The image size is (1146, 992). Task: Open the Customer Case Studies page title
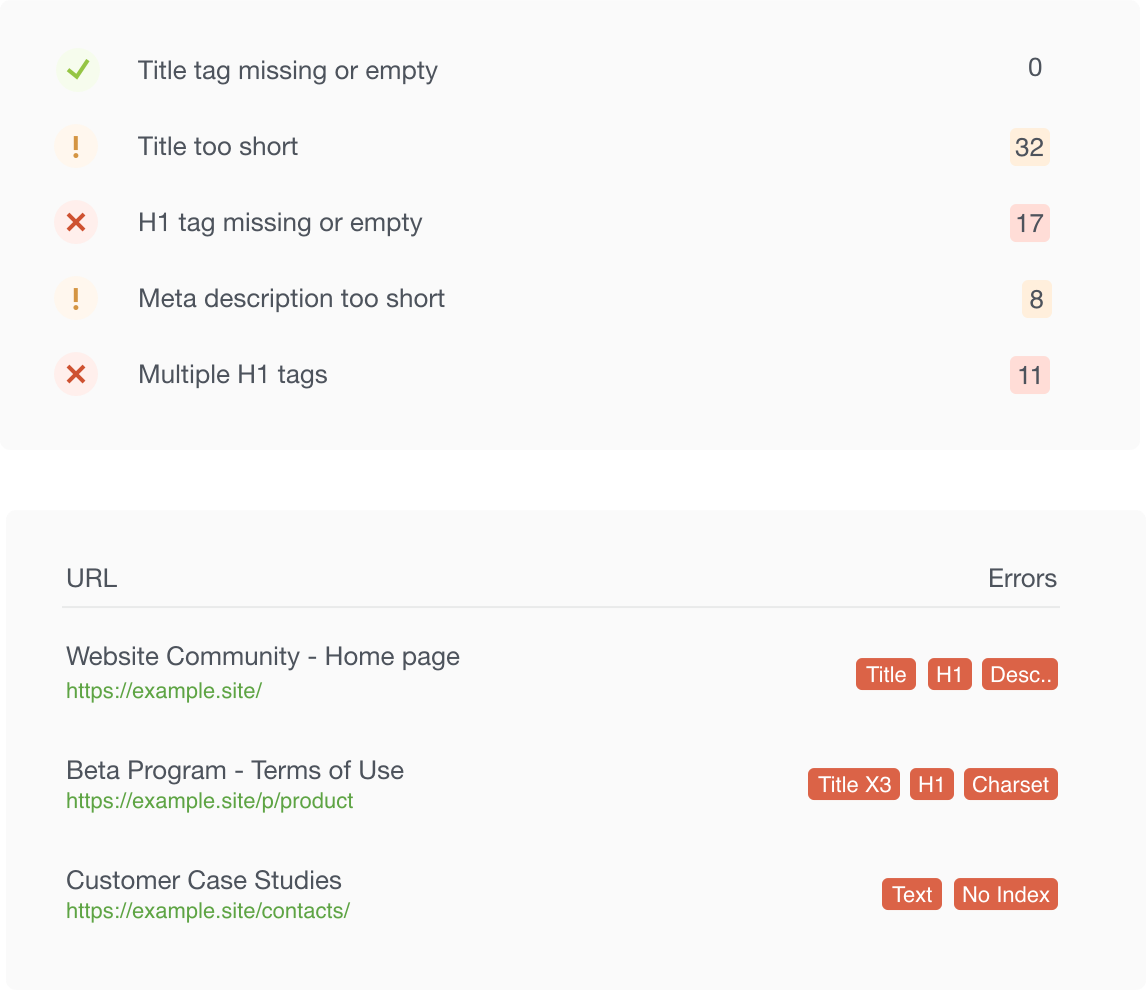click(x=204, y=880)
